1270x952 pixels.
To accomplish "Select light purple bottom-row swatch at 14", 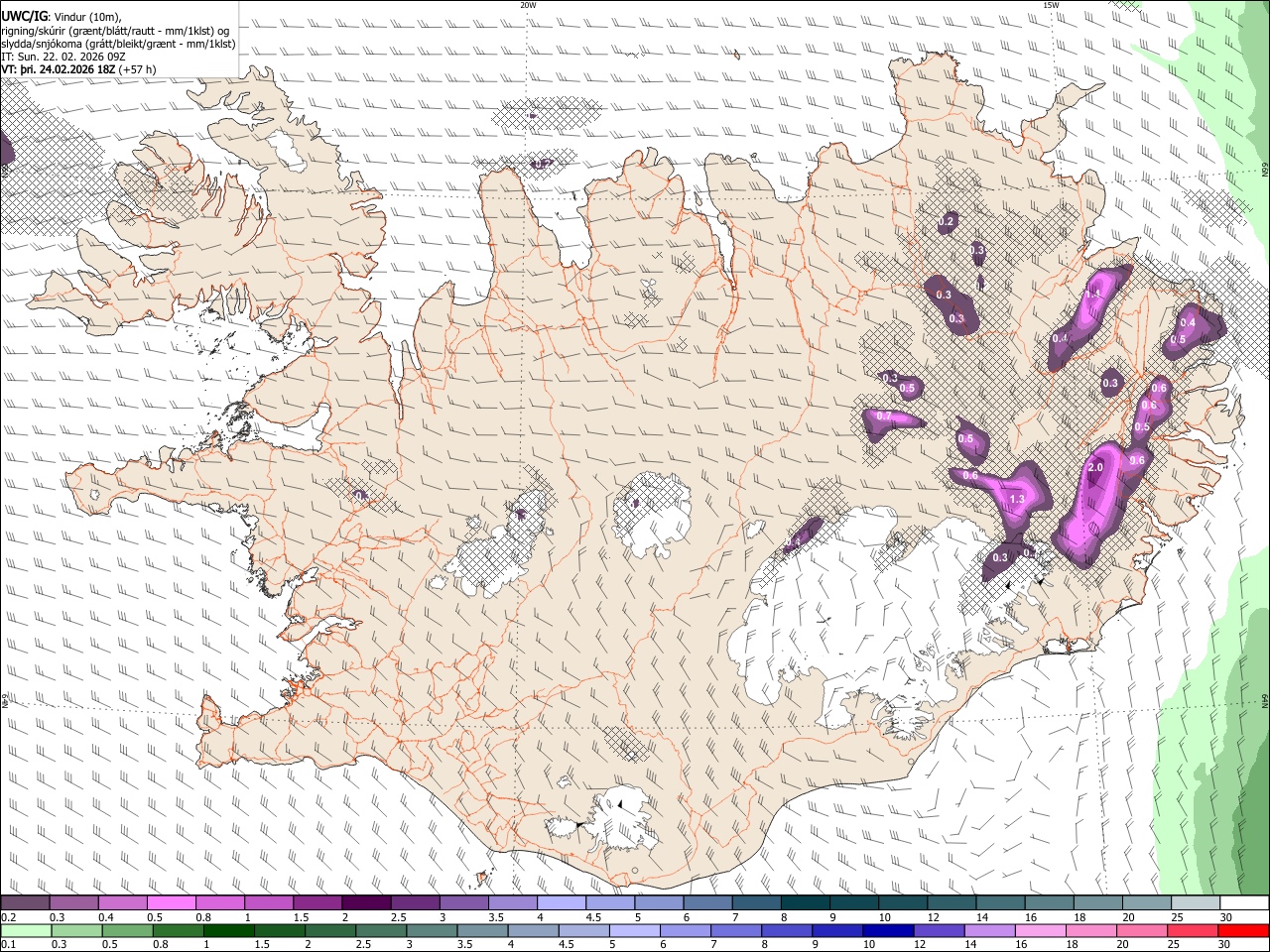I will [988, 931].
